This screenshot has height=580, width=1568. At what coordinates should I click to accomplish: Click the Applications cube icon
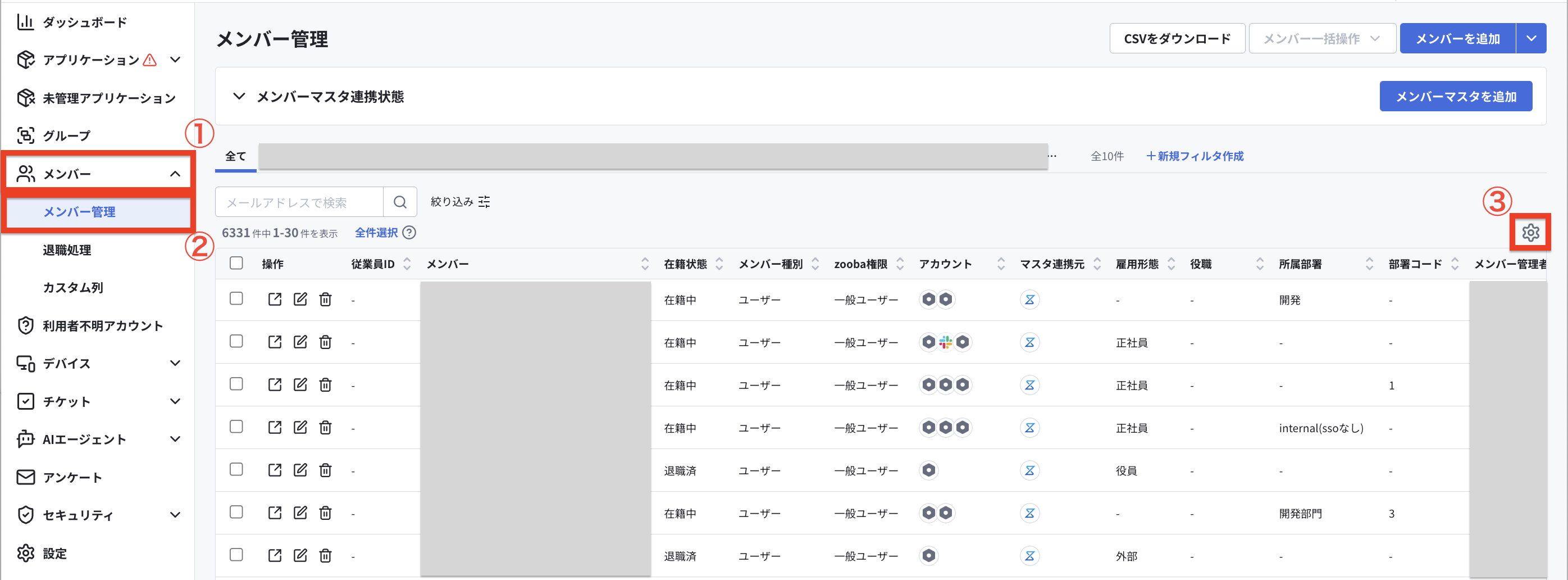(x=26, y=60)
